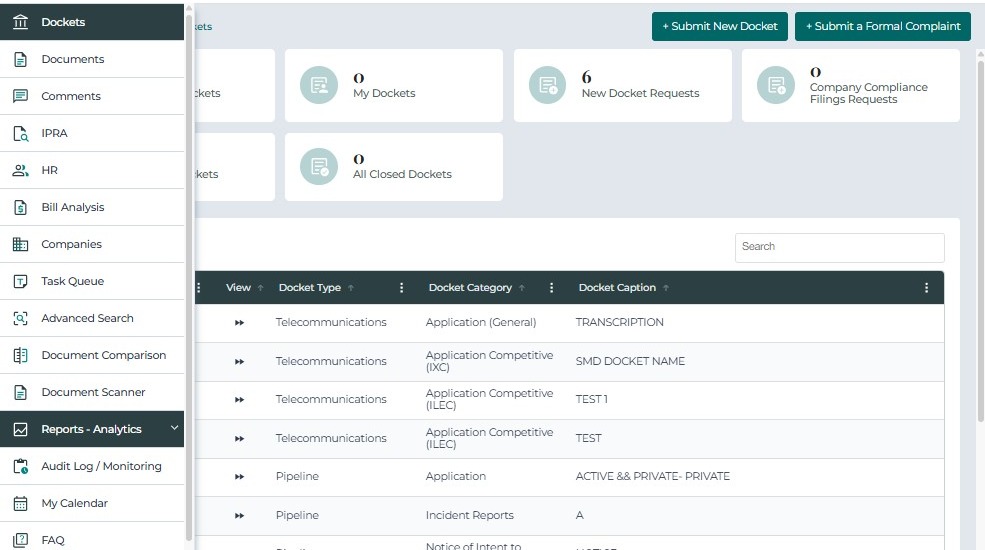
Task: Click the HR people icon
Action: point(20,170)
